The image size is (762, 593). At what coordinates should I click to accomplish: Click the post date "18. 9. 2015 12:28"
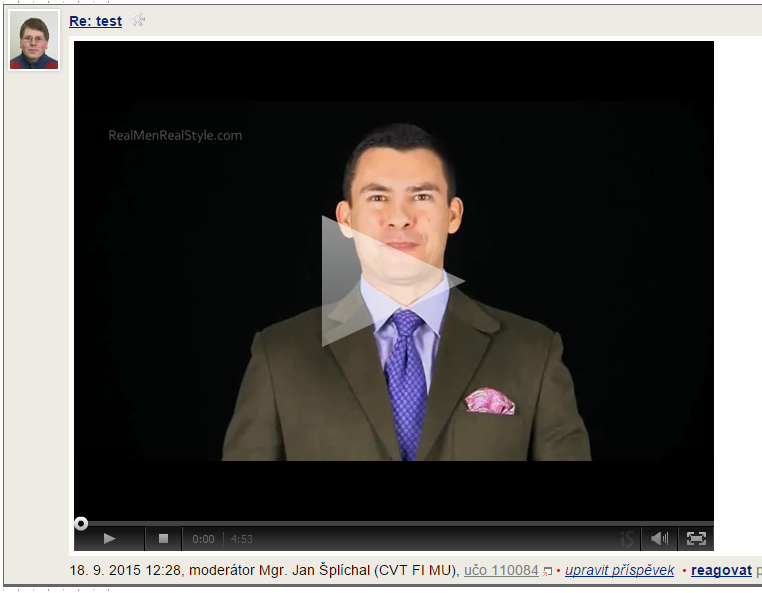coord(126,570)
